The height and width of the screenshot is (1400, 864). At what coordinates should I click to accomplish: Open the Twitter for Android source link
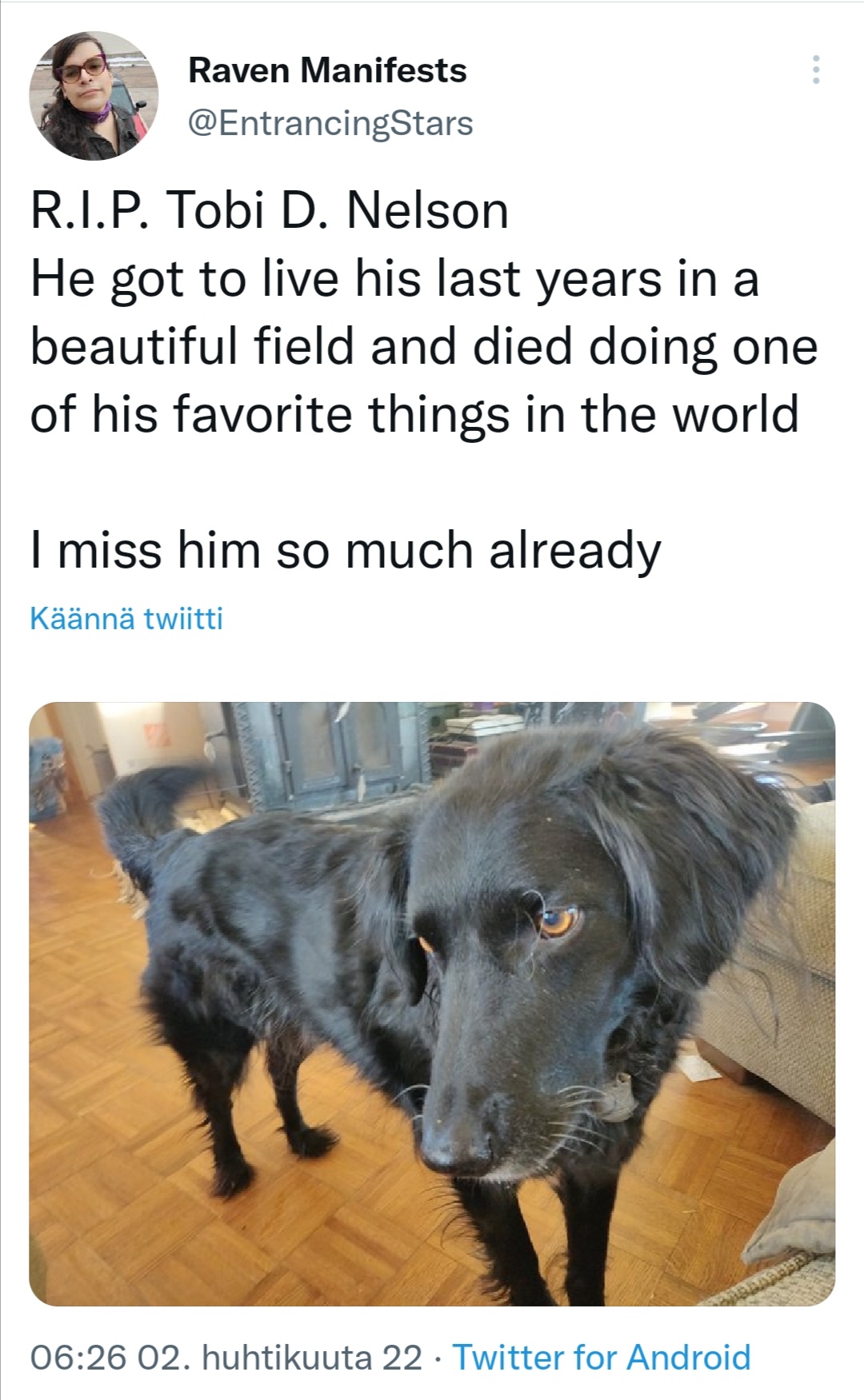click(602, 1357)
